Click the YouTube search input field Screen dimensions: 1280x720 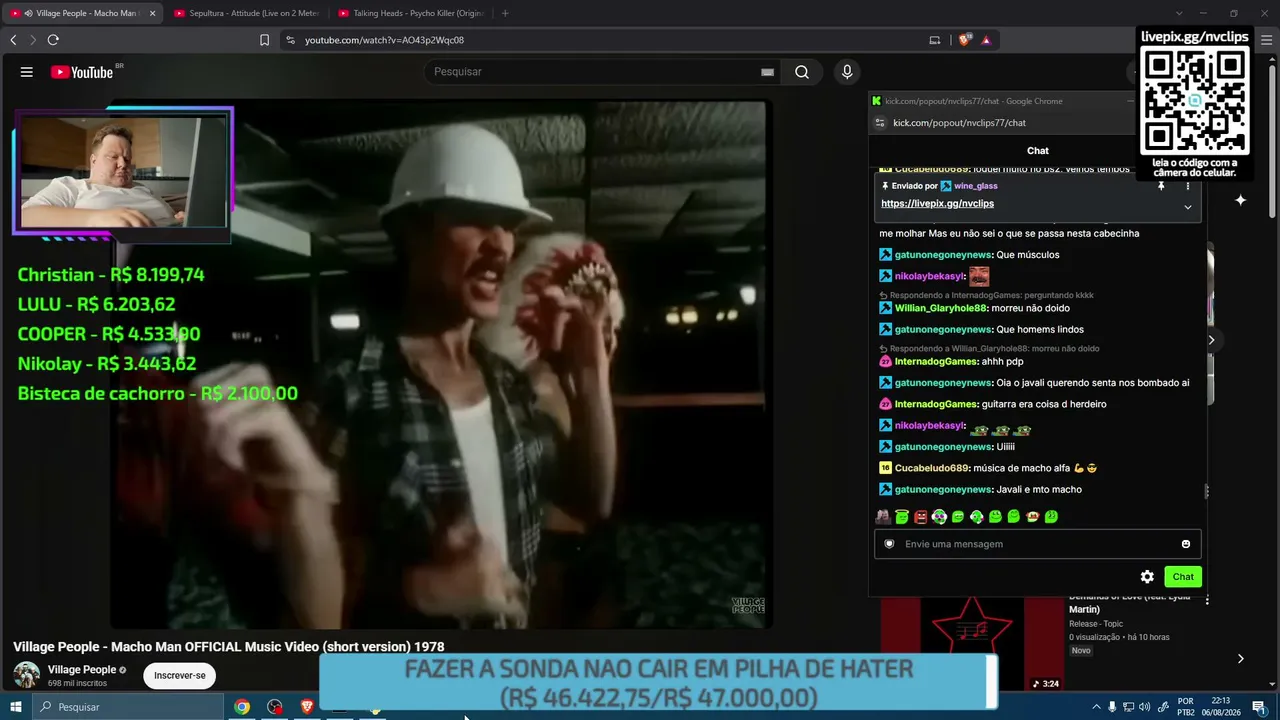click(595, 72)
